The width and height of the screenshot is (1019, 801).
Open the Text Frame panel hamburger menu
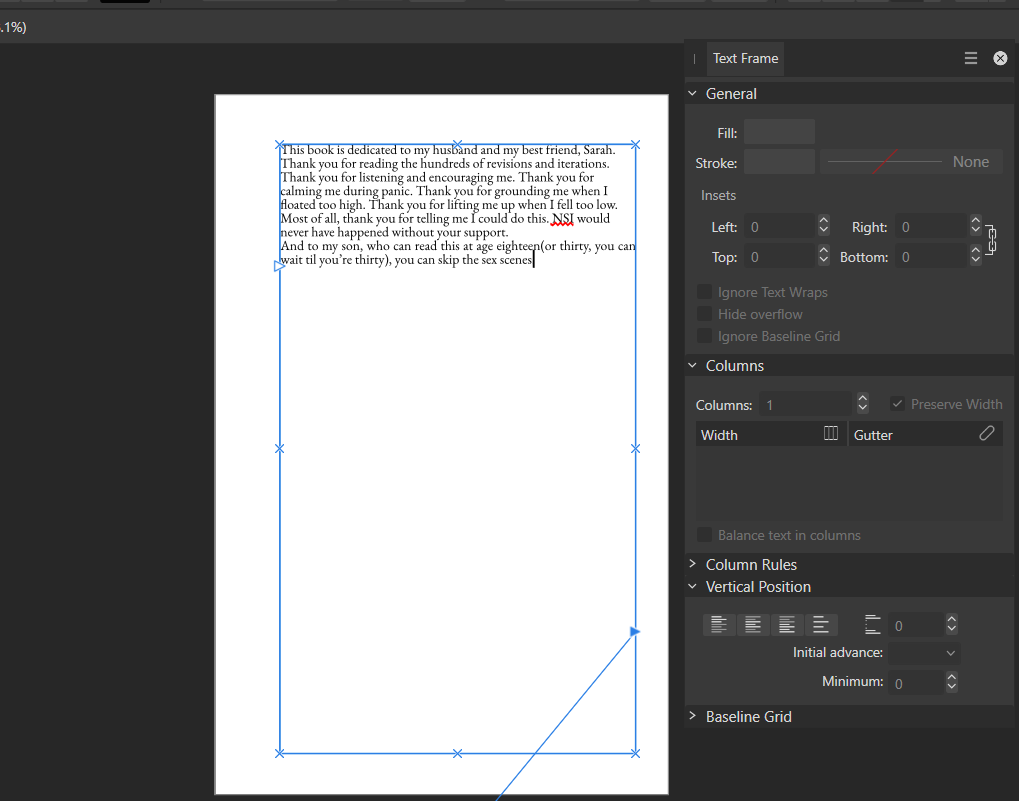click(x=970, y=58)
